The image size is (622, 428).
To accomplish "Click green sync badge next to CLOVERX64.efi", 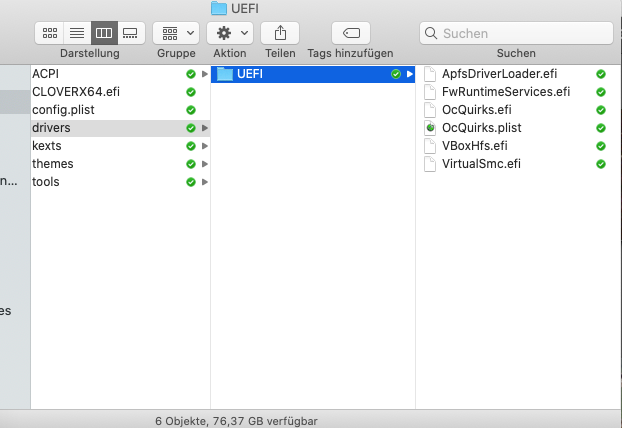I will 191,92.
